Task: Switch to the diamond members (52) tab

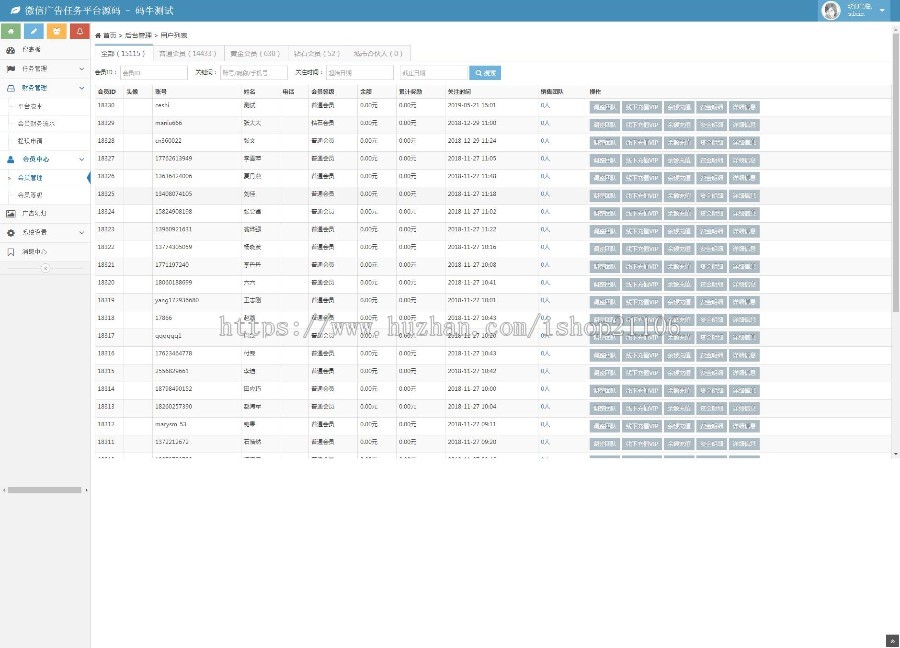Action: [x=316, y=53]
